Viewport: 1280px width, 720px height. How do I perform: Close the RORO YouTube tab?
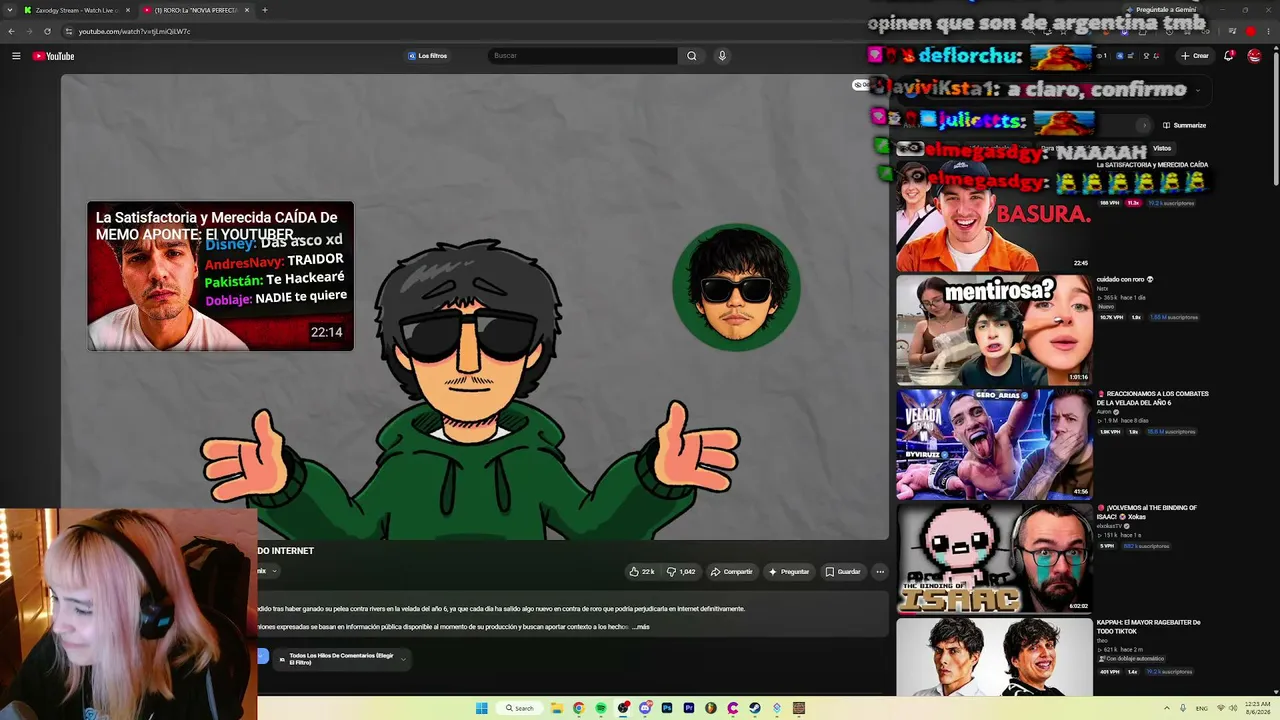(x=247, y=10)
